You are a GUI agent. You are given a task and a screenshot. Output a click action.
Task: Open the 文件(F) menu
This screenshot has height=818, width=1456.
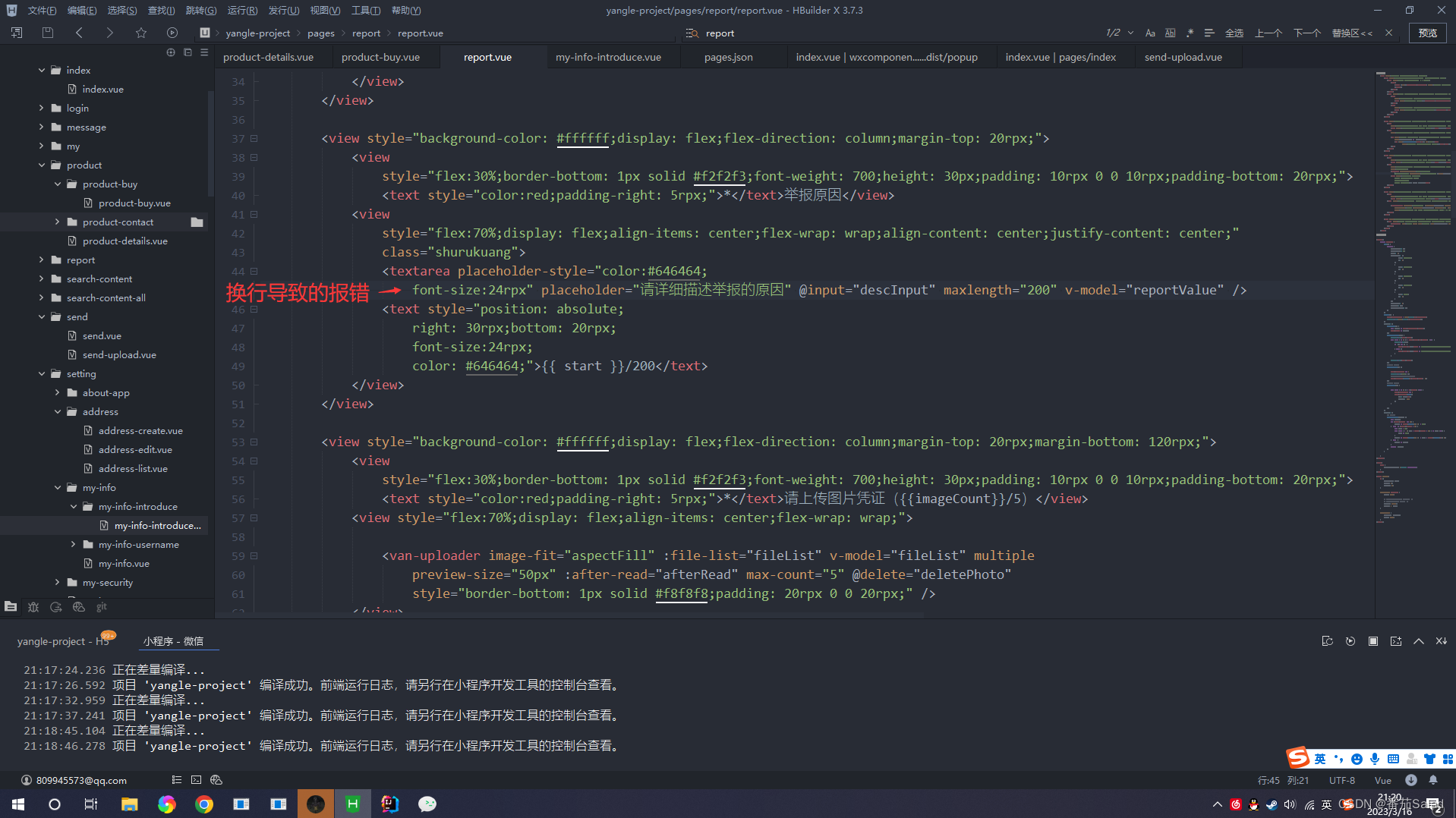coord(42,10)
